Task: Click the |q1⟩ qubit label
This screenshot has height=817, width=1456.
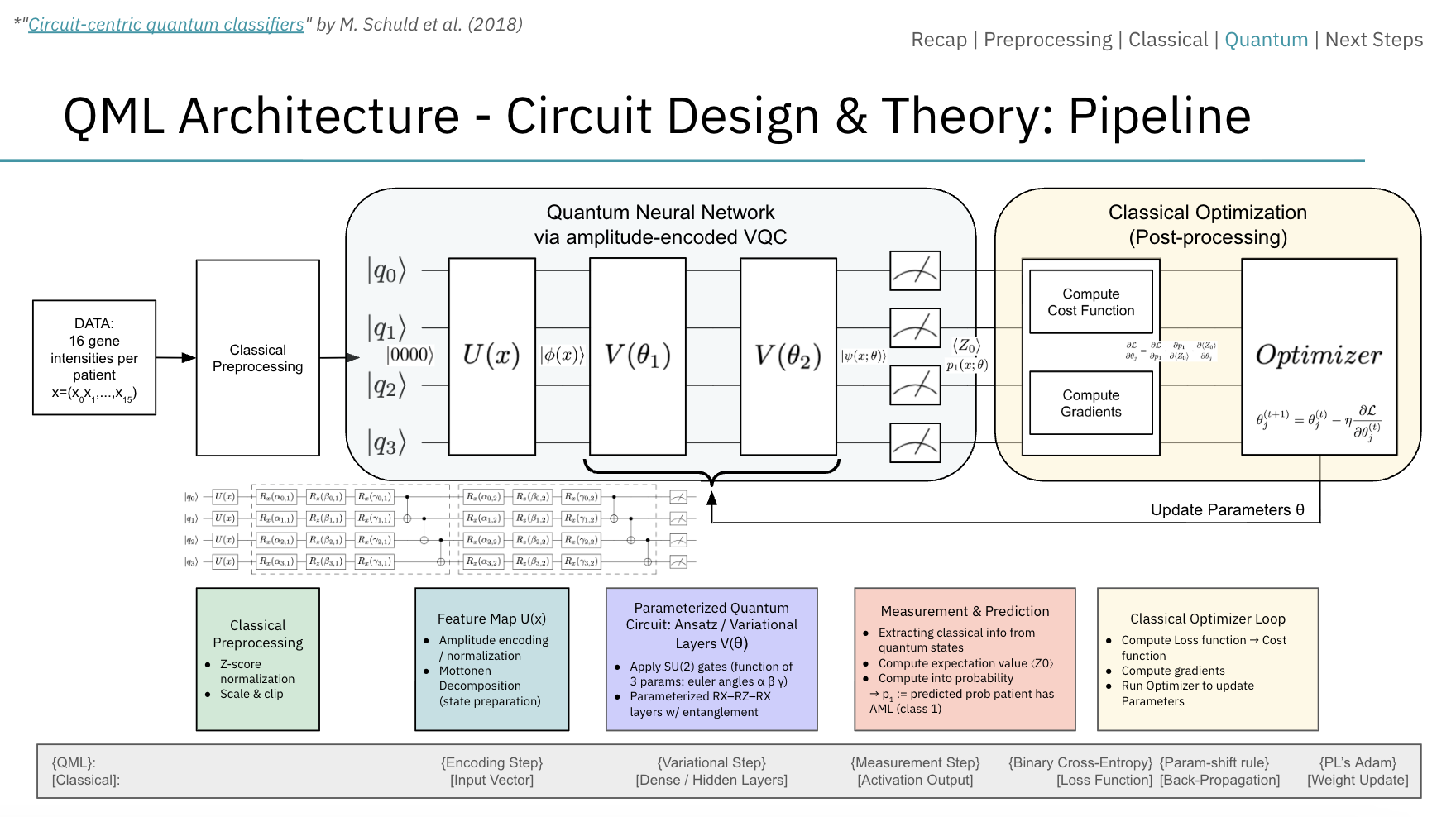Action: pyautogui.click(x=387, y=328)
